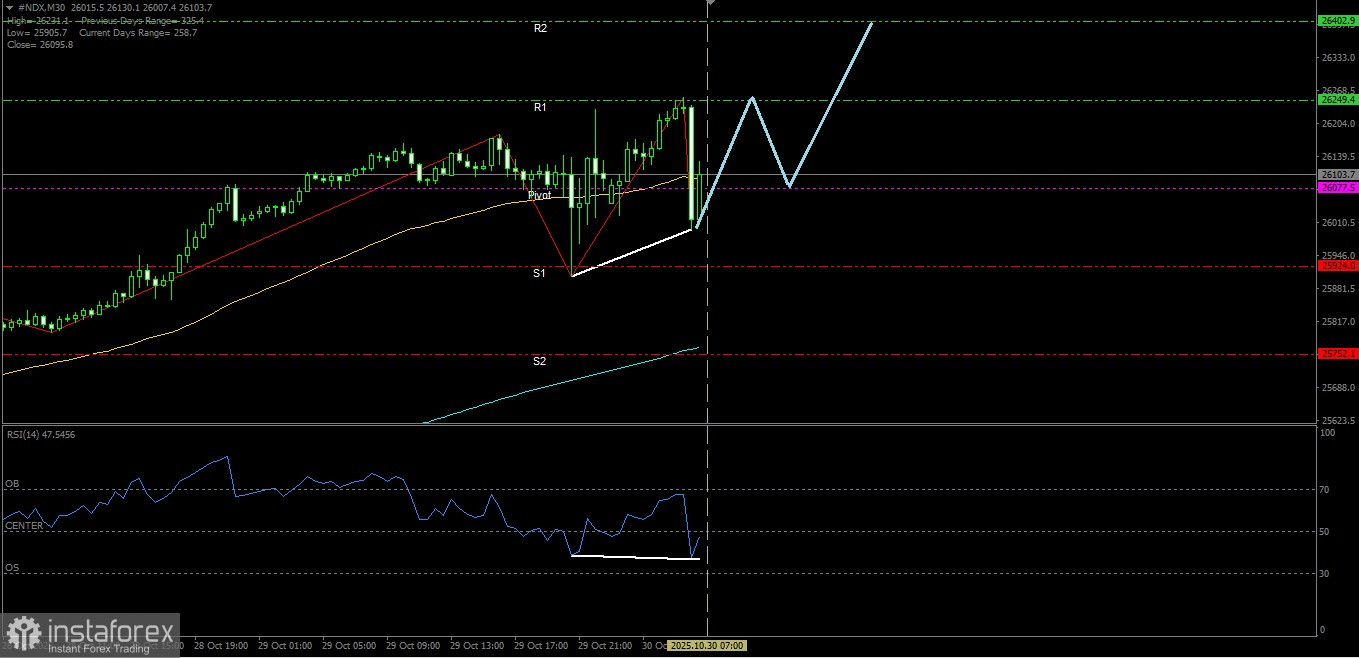This screenshot has height=658, width=1359.
Task: Click the gray 26103.7 current price tag
Action: (x=1335, y=174)
